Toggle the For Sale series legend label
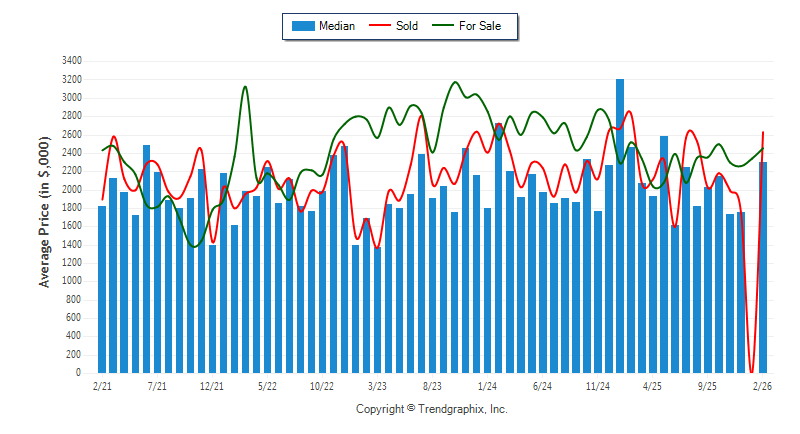This screenshot has height=434, width=800. pyautogui.click(x=481, y=26)
